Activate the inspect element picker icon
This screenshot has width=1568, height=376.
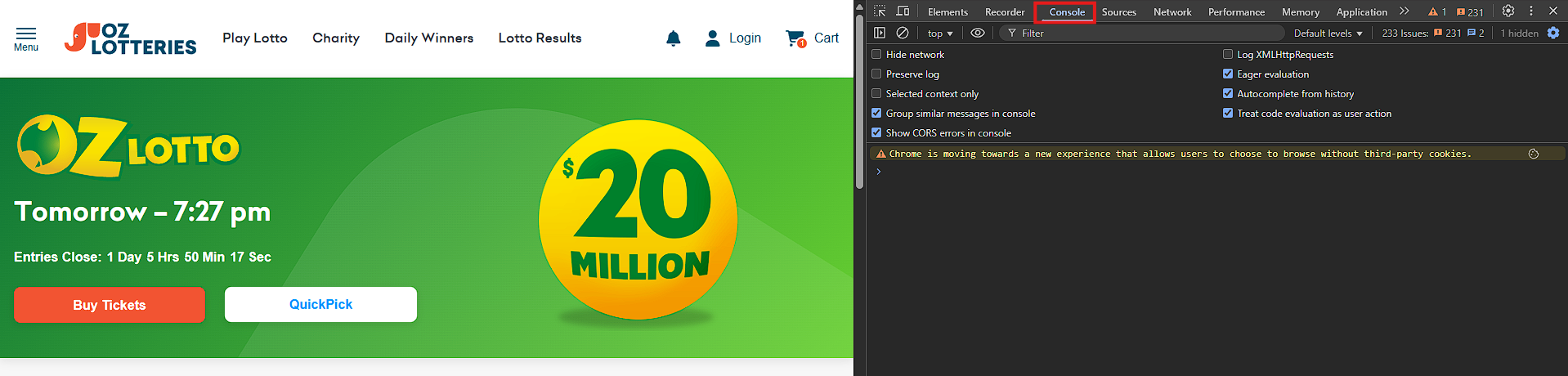(880, 11)
